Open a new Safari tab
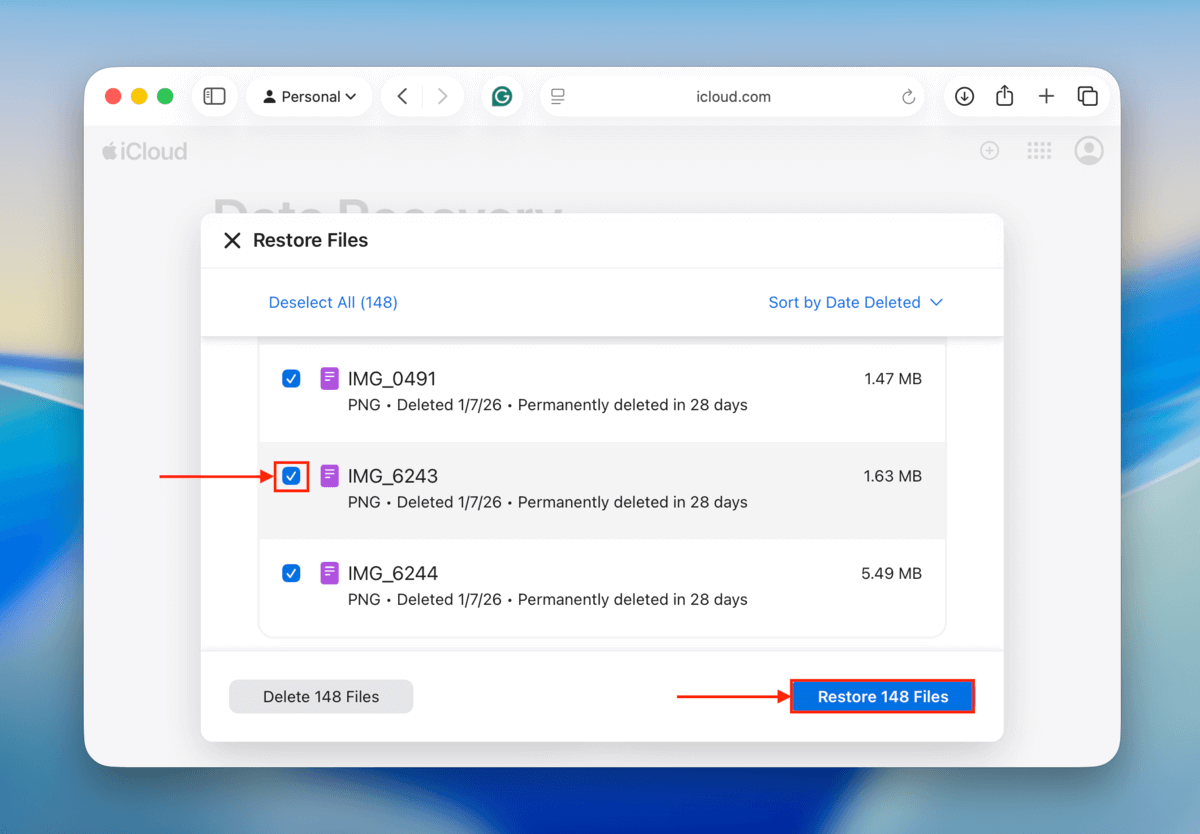 [x=1046, y=96]
